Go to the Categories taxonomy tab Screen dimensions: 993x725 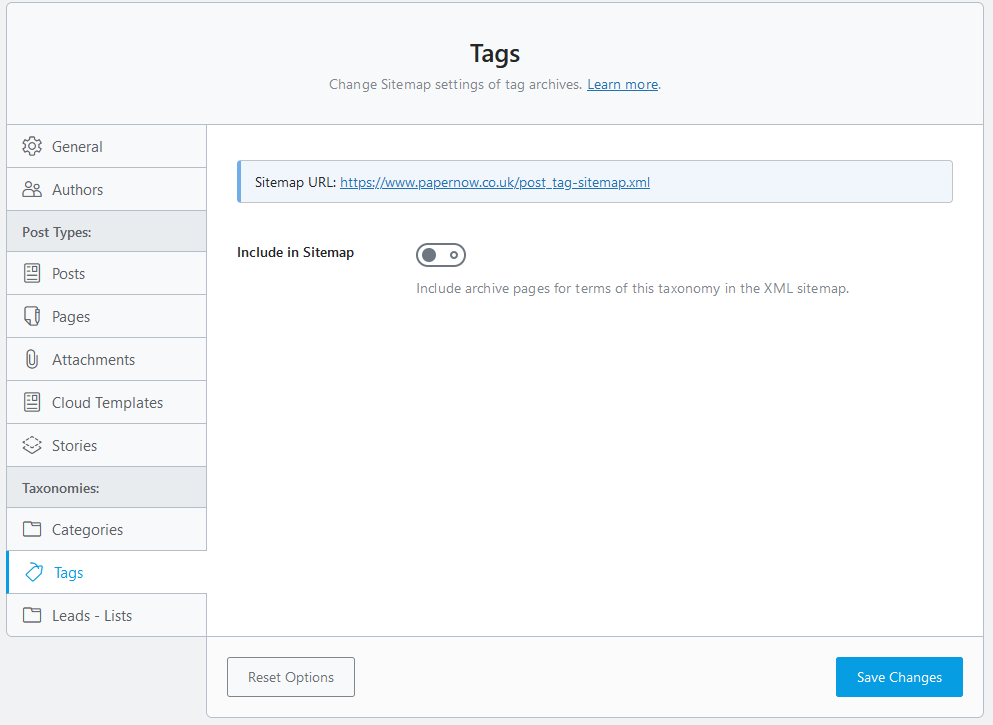pos(87,530)
